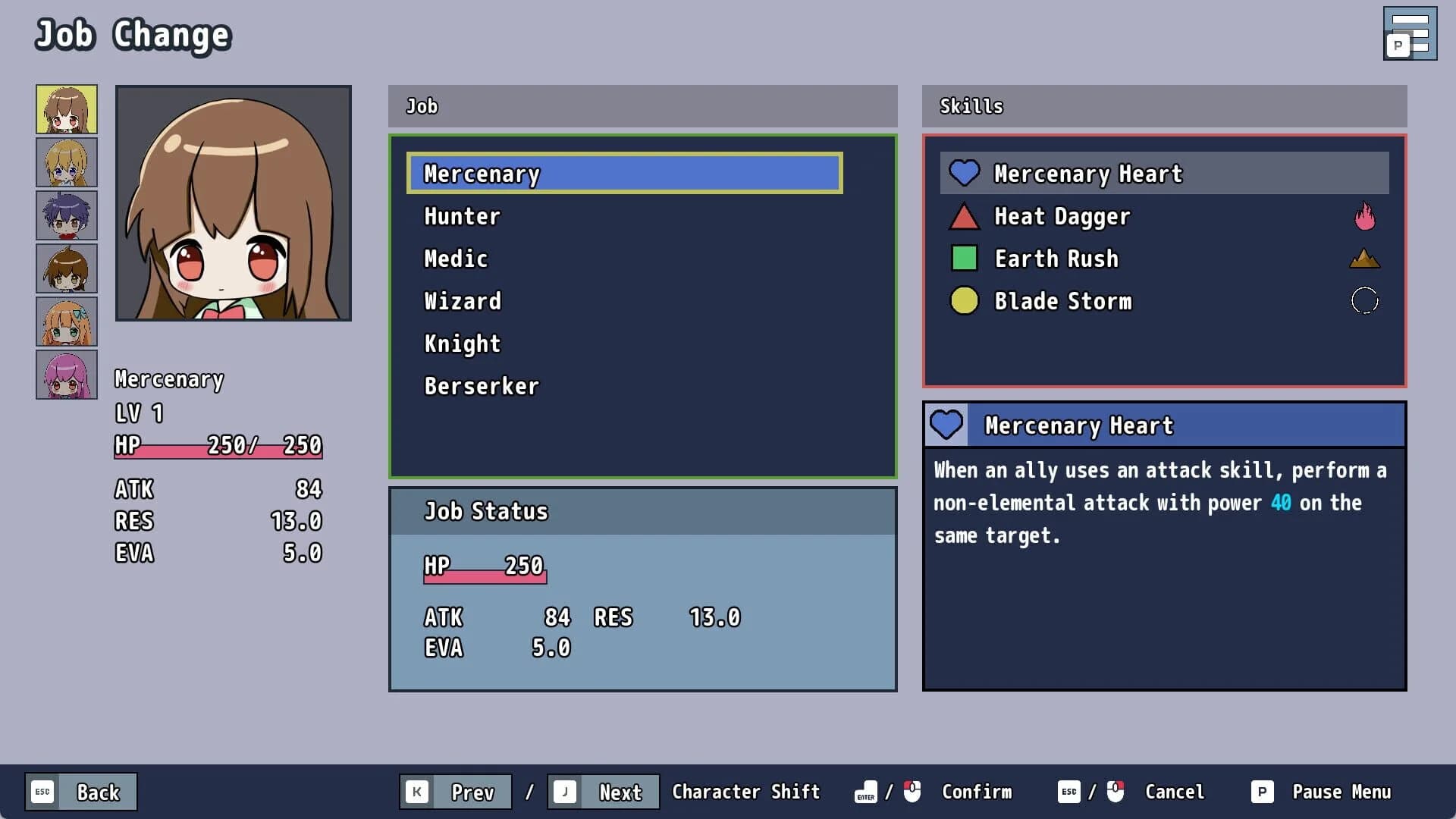
Task: Select the Wizard job from the list
Action: coord(462,301)
